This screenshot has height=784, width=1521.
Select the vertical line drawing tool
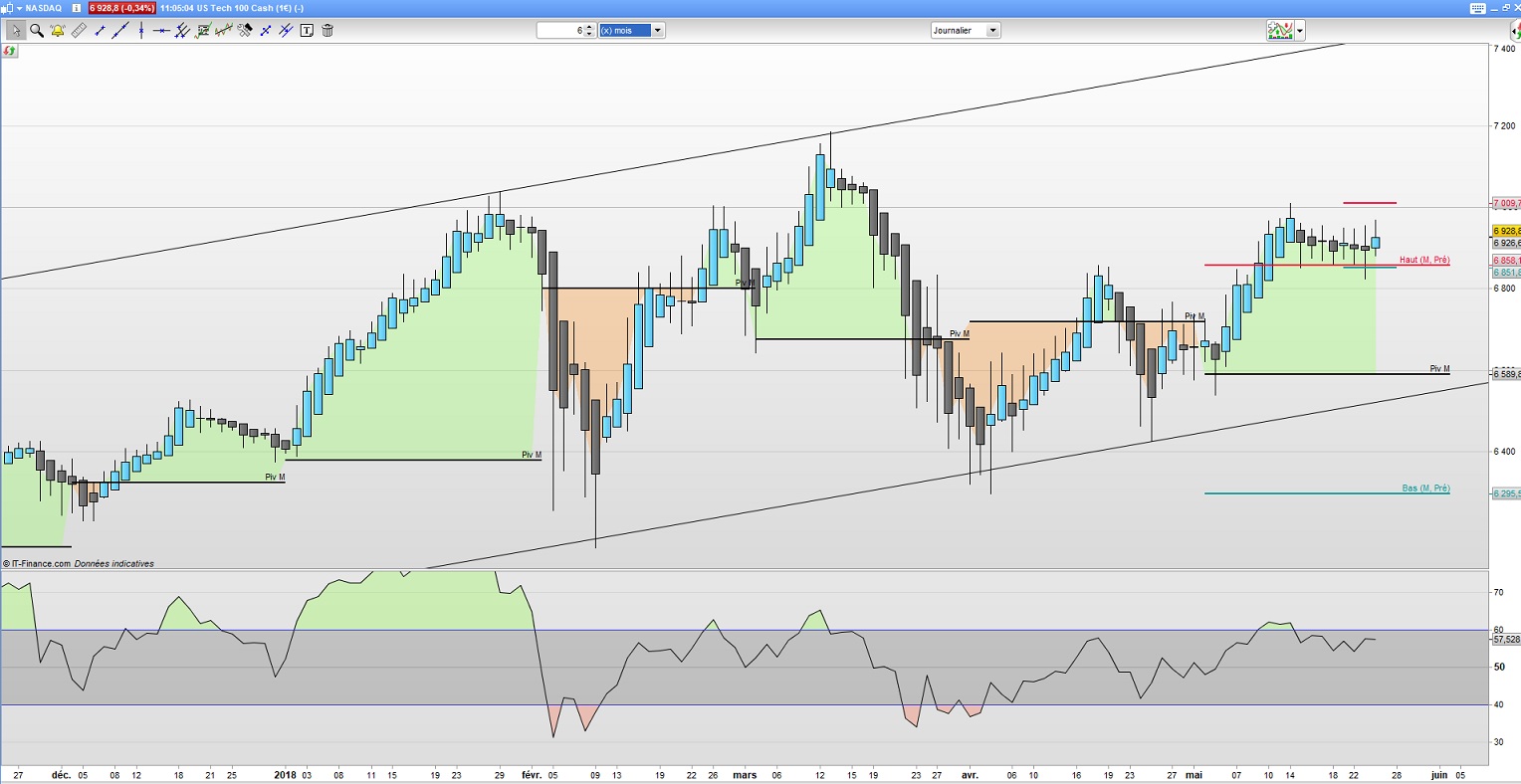(141, 30)
